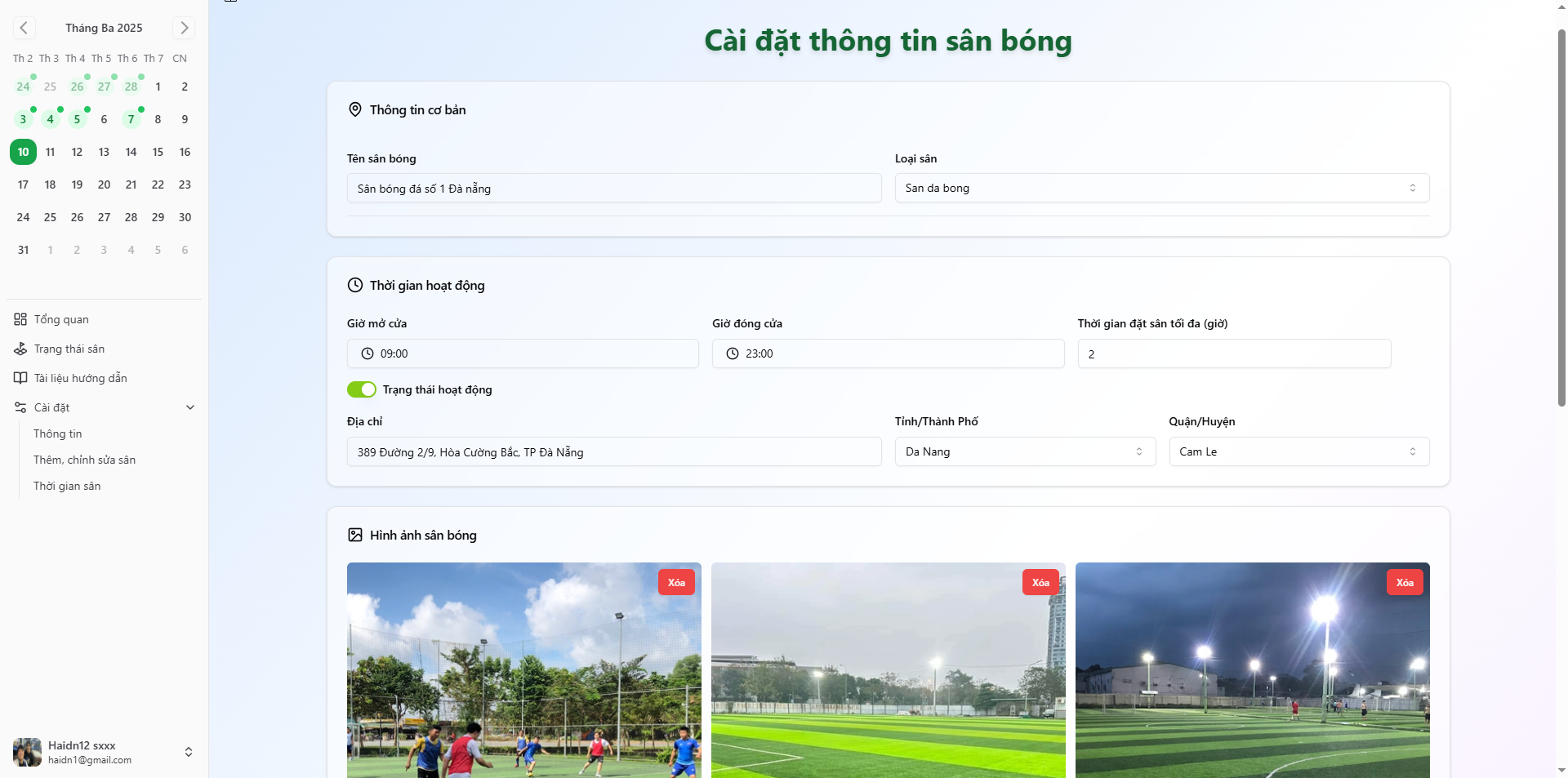
Task: Delete the first field image with Xóa
Action: point(676,582)
